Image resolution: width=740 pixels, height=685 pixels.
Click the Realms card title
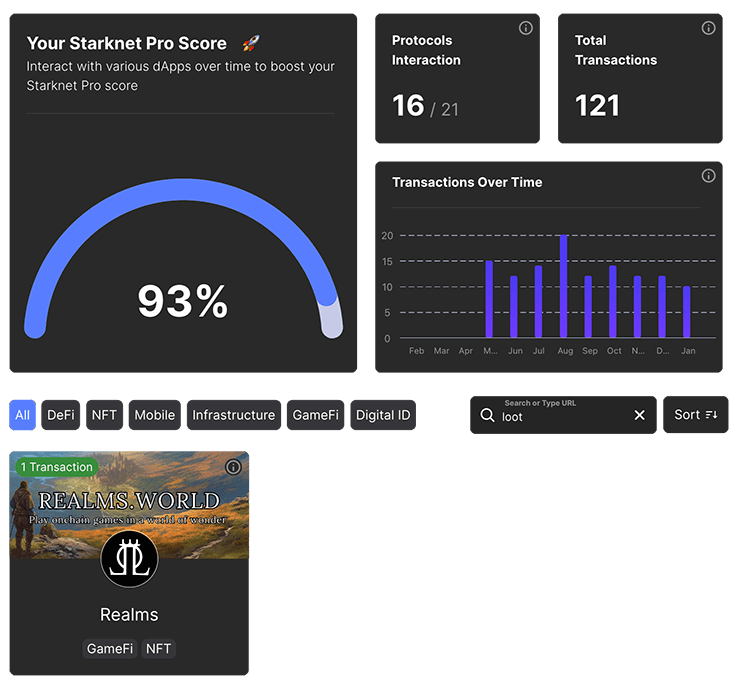(129, 615)
